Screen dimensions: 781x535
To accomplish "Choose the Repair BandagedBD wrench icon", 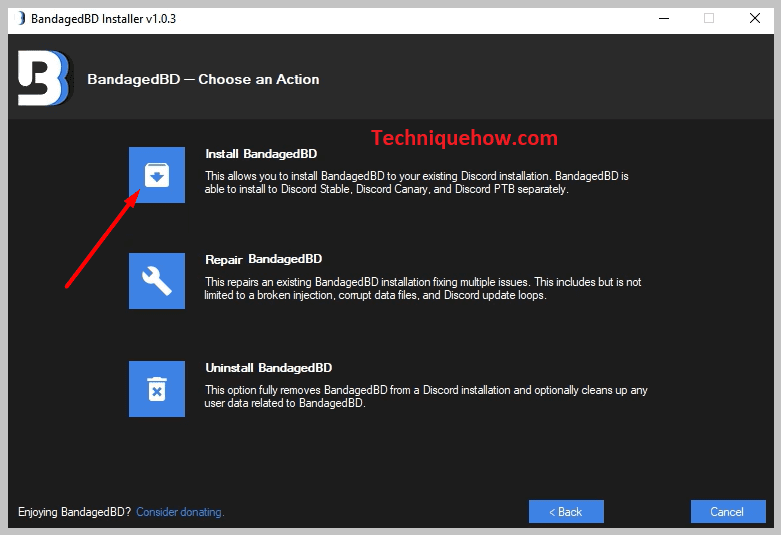I will [x=156, y=281].
